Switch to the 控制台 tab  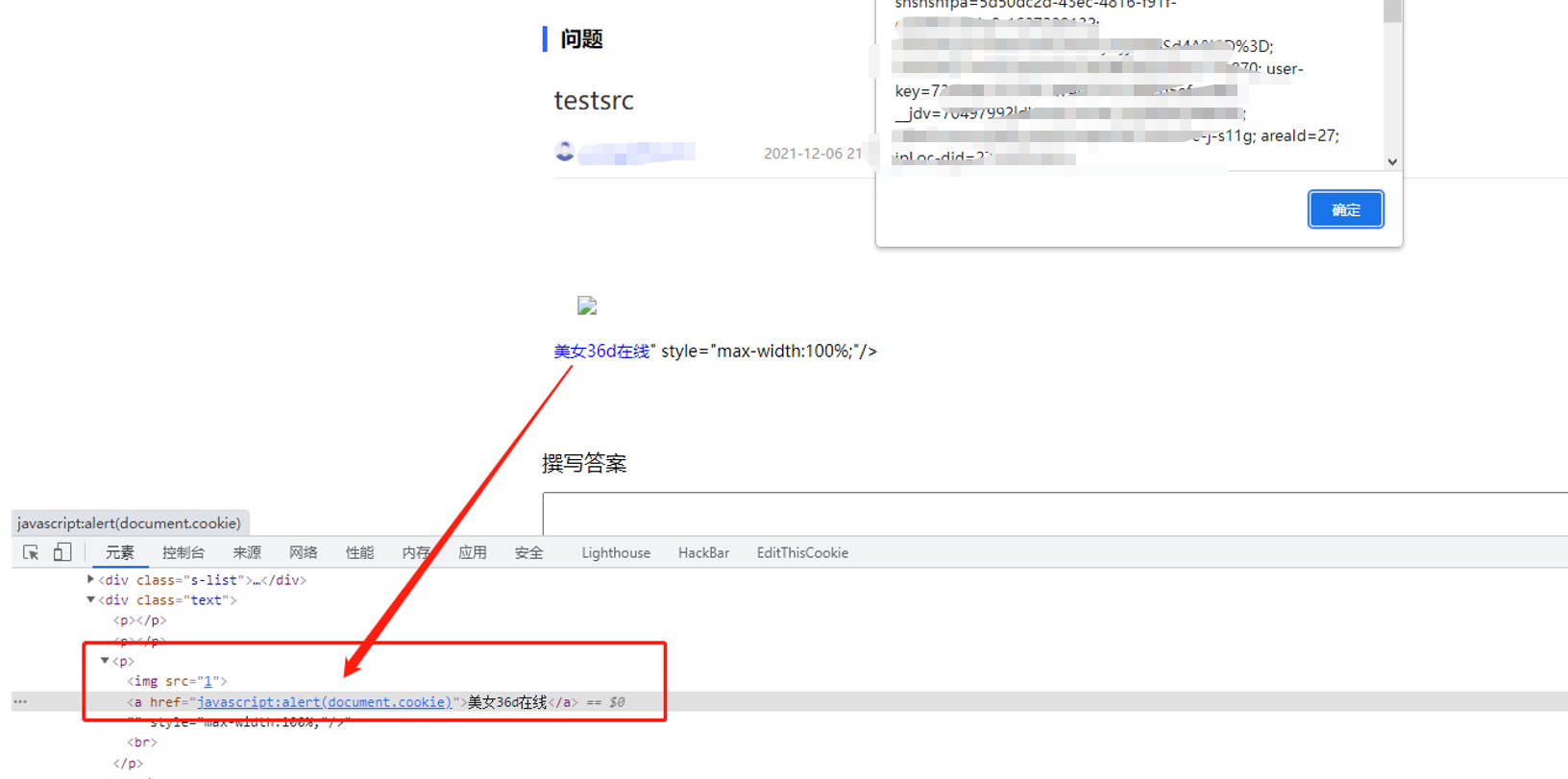point(184,552)
